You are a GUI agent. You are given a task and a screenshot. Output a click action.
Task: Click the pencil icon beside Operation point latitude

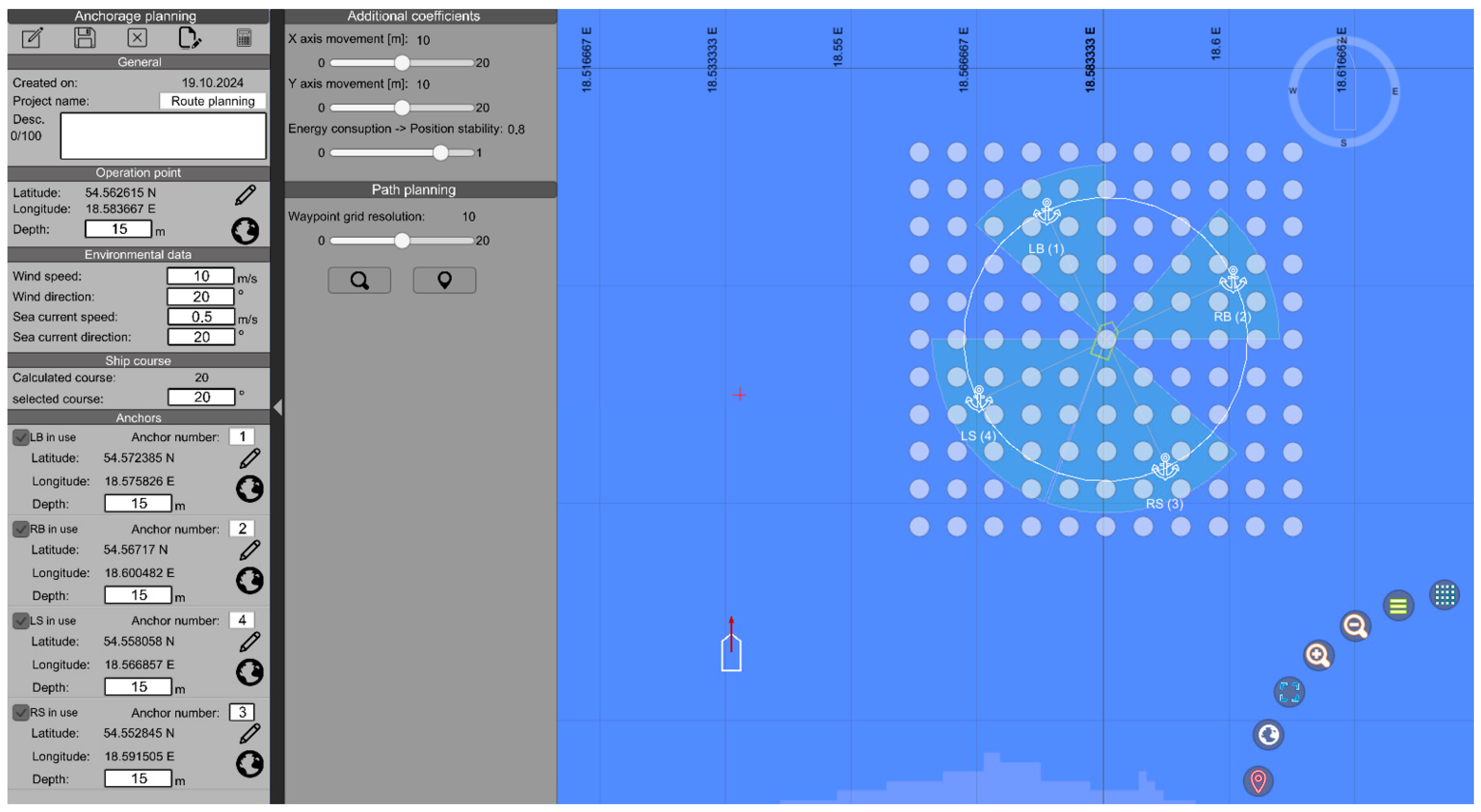pos(245,194)
